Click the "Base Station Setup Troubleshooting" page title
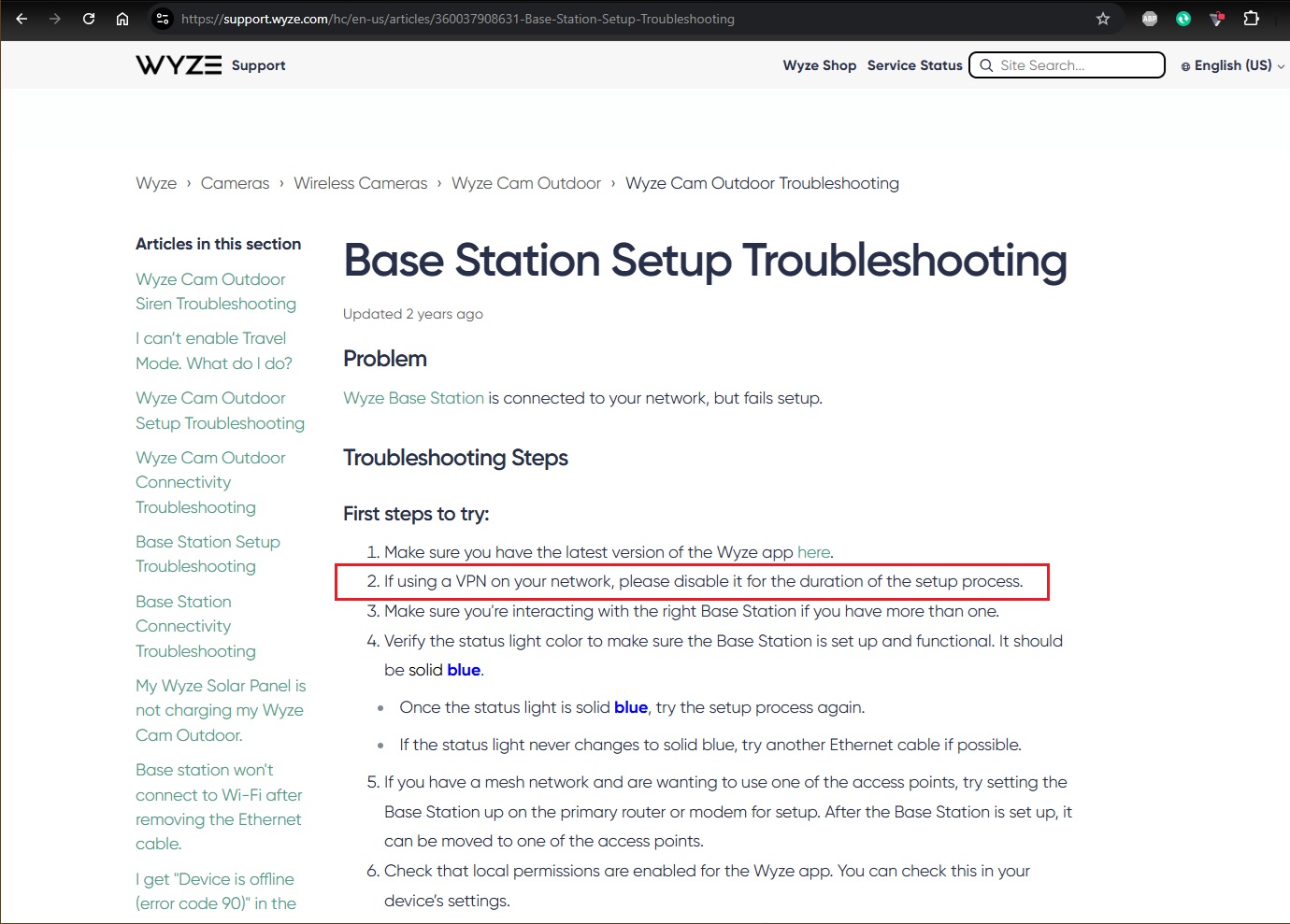Image resolution: width=1290 pixels, height=924 pixels. (705, 261)
